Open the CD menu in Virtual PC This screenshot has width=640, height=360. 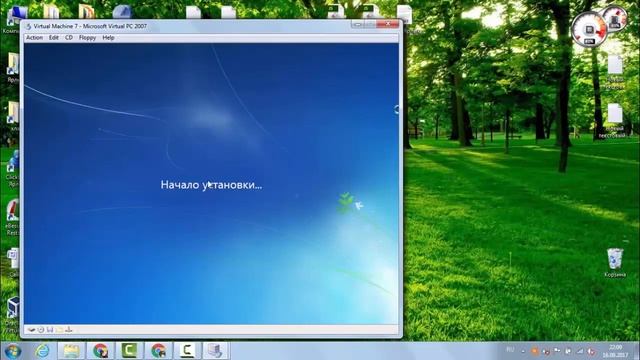pos(69,38)
